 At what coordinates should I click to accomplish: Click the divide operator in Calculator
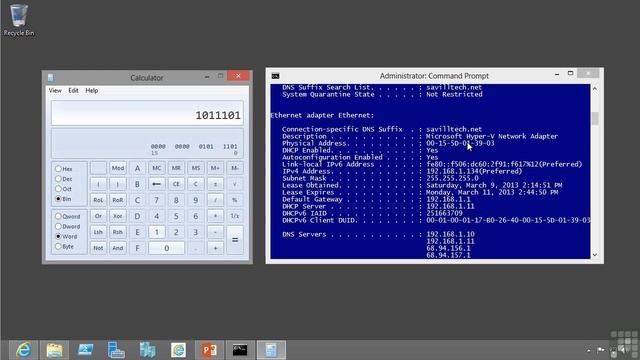click(215, 200)
